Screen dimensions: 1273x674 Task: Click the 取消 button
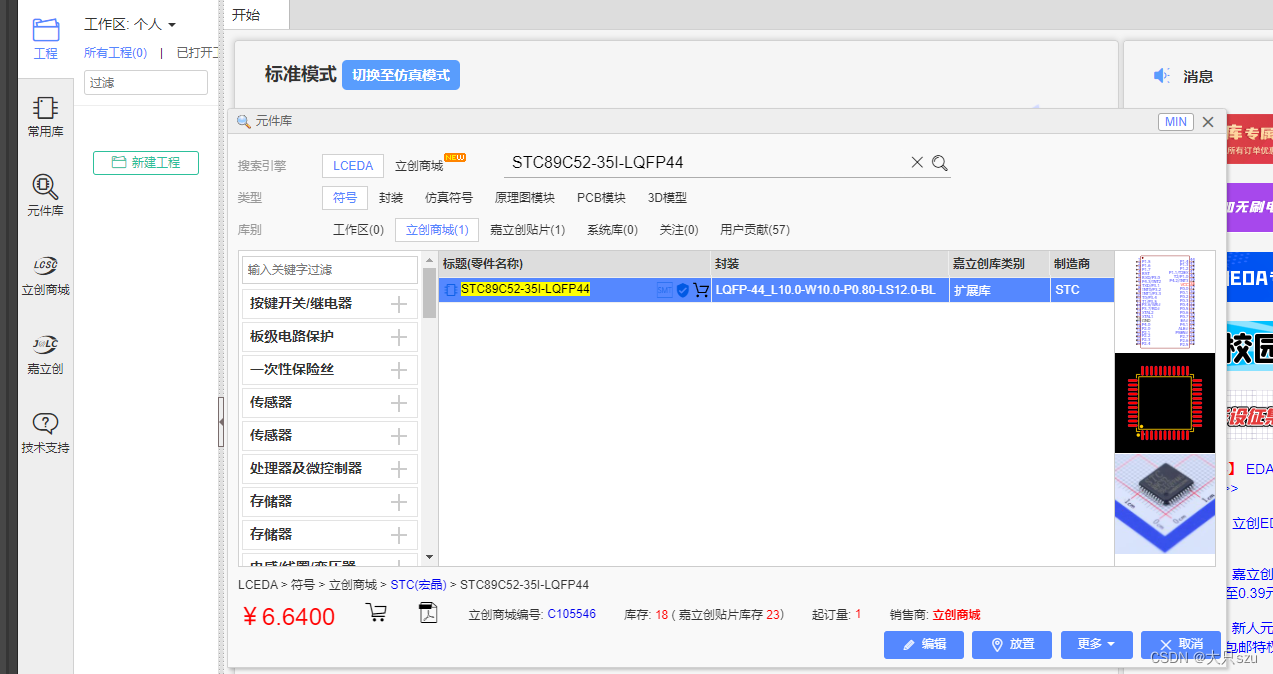1181,645
